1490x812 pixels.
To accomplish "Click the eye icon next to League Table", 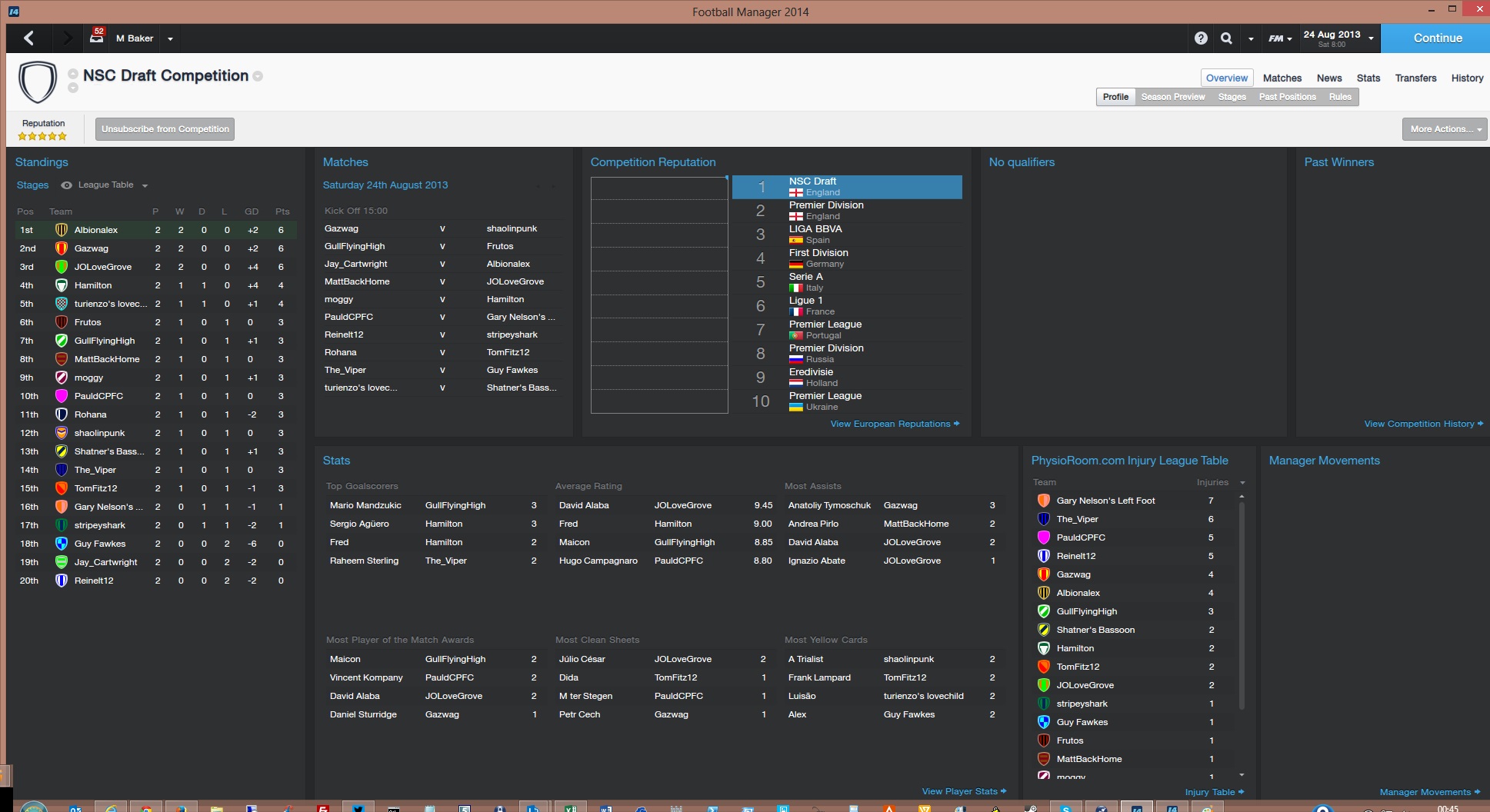I will tap(67, 185).
